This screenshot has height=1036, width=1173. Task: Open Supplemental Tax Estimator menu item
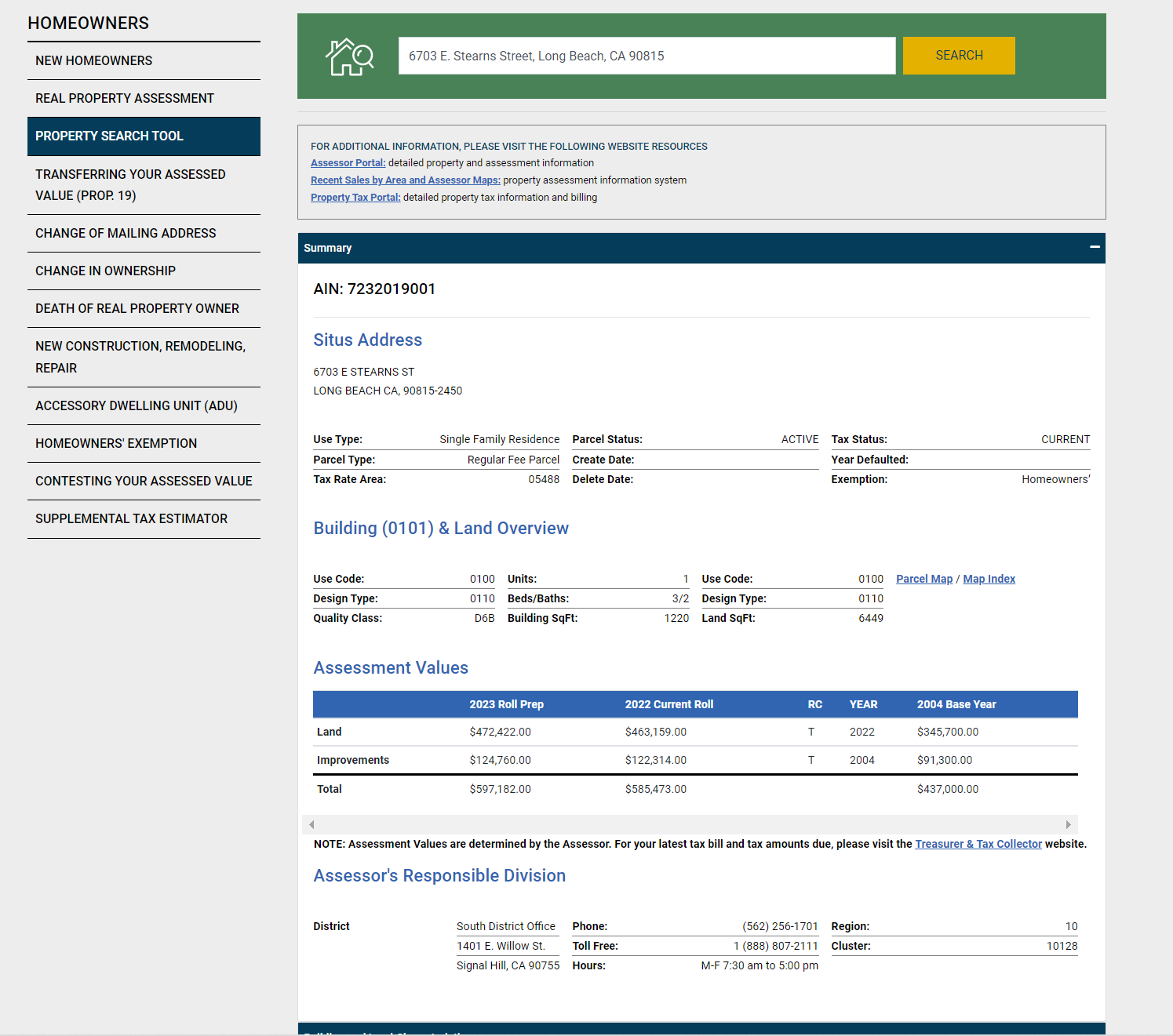point(144,518)
